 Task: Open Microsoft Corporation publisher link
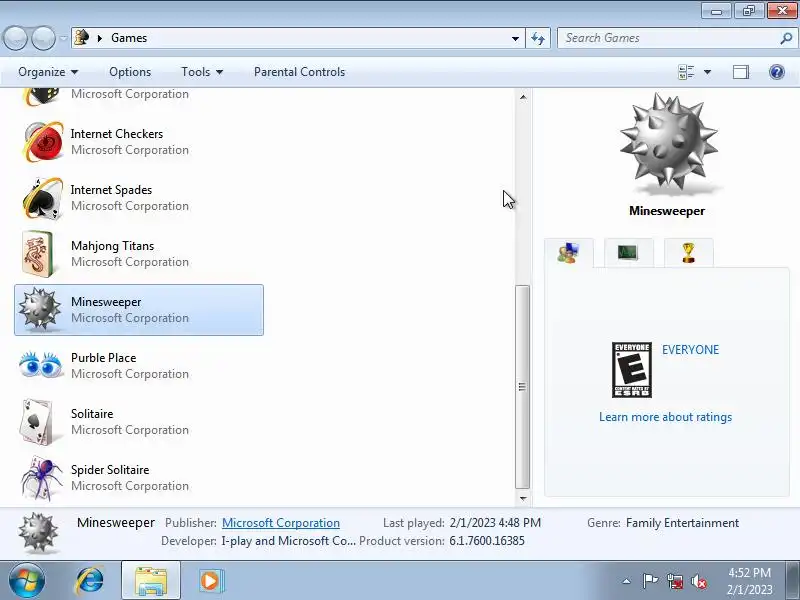[x=281, y=523]
